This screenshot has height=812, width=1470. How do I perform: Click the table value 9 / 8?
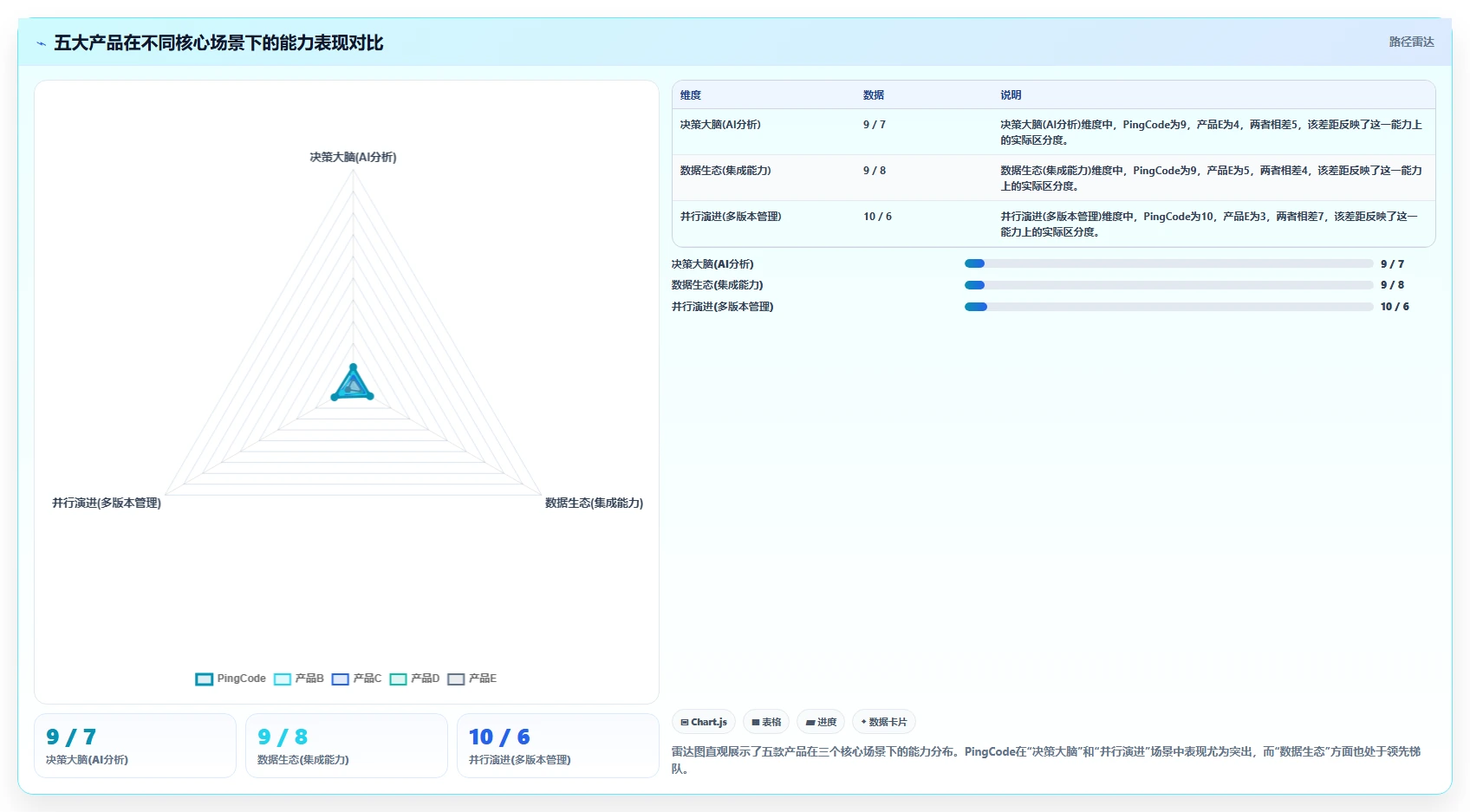875,171
